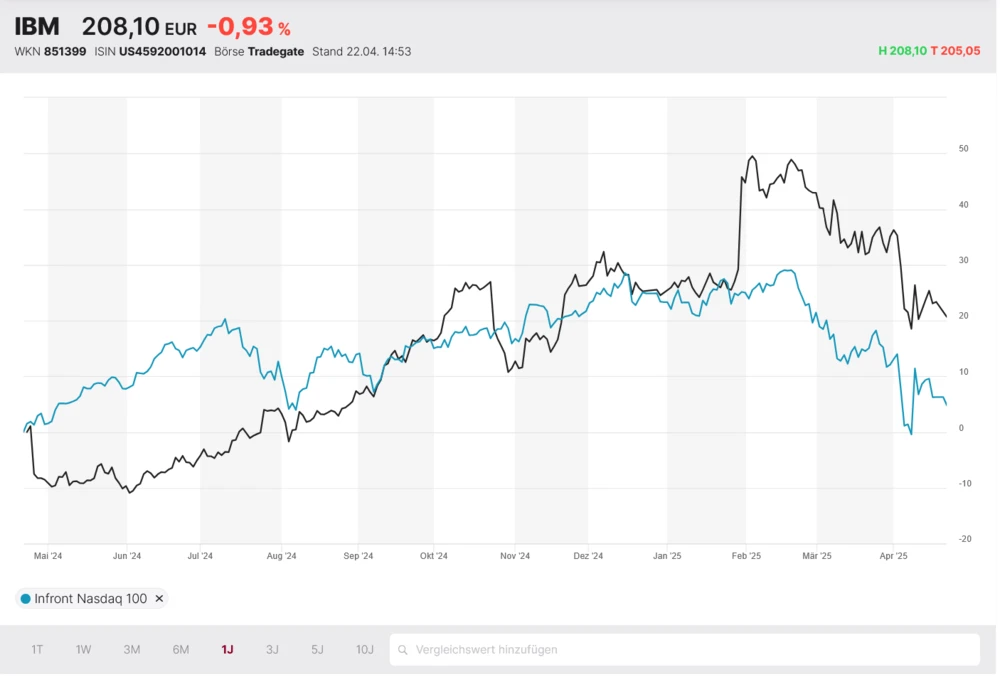Click the IBM stock title
The width and height of the screenshot is (1000, 677).
[x=37, y=27]
